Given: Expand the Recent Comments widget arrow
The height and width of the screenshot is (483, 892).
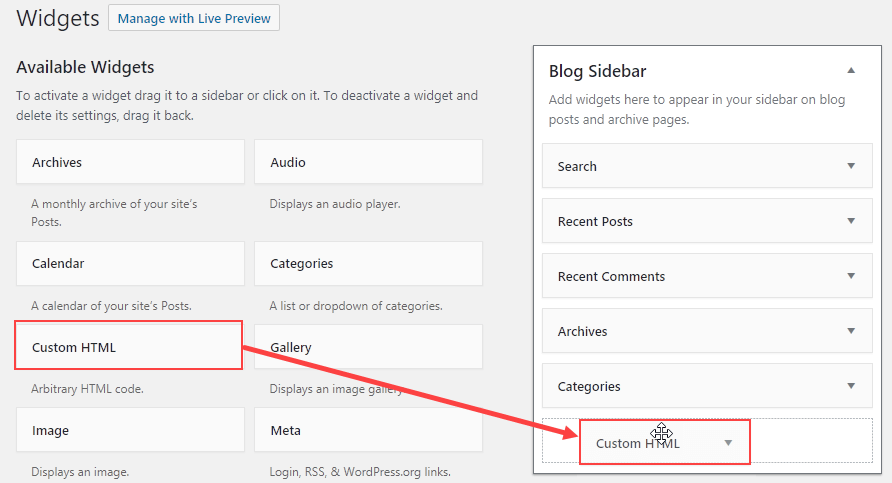Looking at the screenshot, I should [851, 276].
